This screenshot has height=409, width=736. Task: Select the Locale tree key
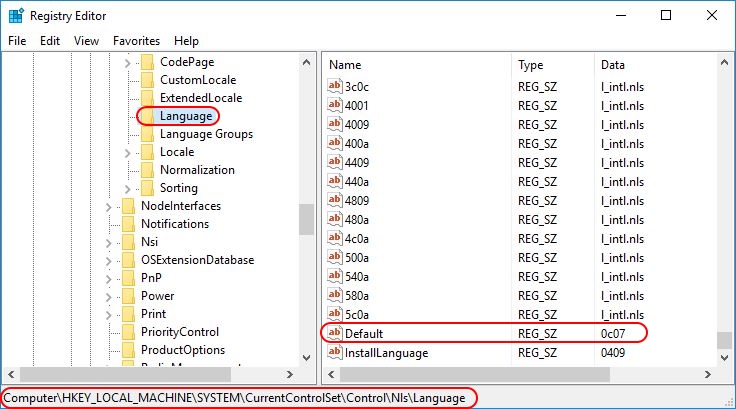pos(177,152)
